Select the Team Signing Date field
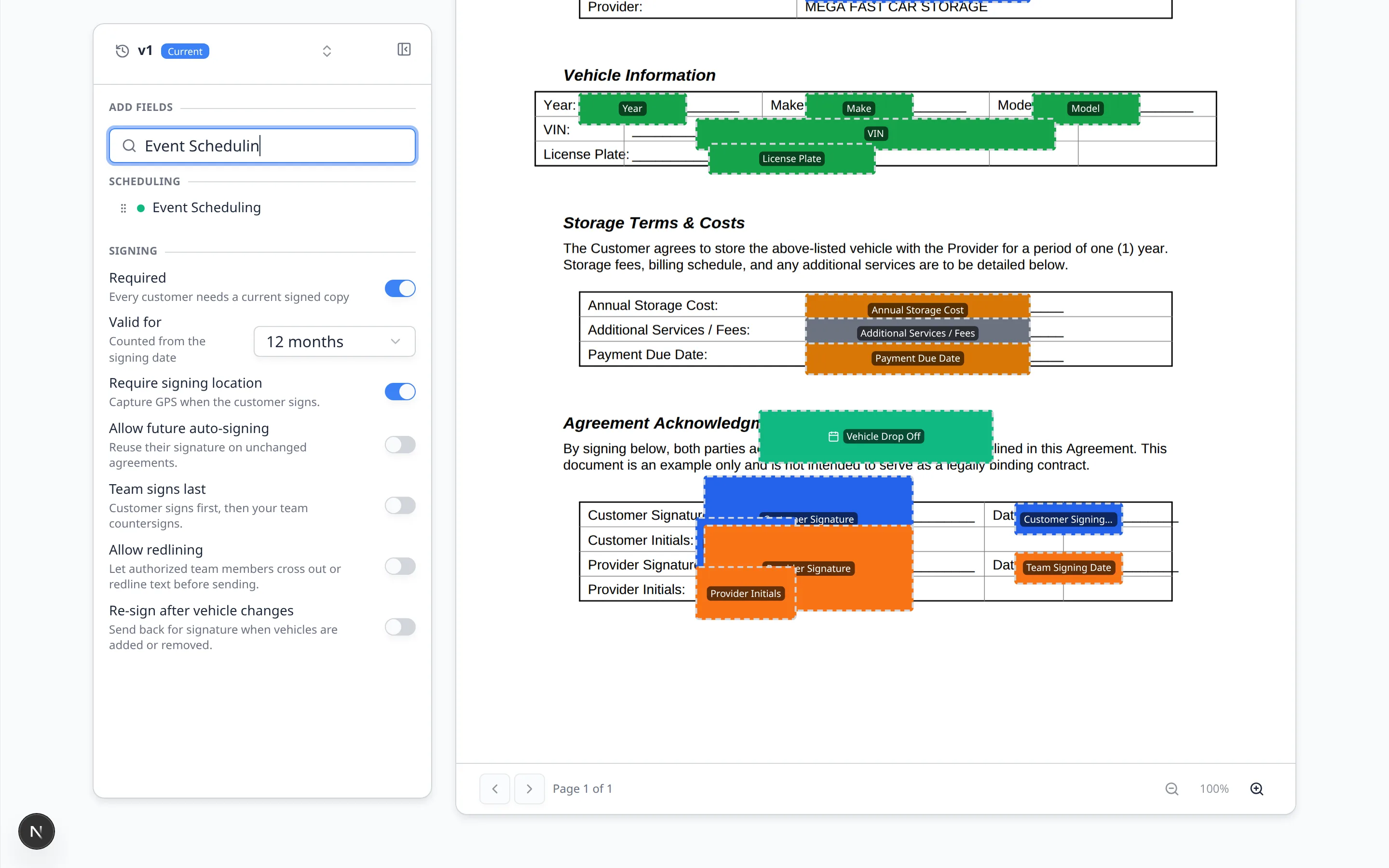Image resolution: width=1389 pixels, height=868 pixels. (1068, 568)
